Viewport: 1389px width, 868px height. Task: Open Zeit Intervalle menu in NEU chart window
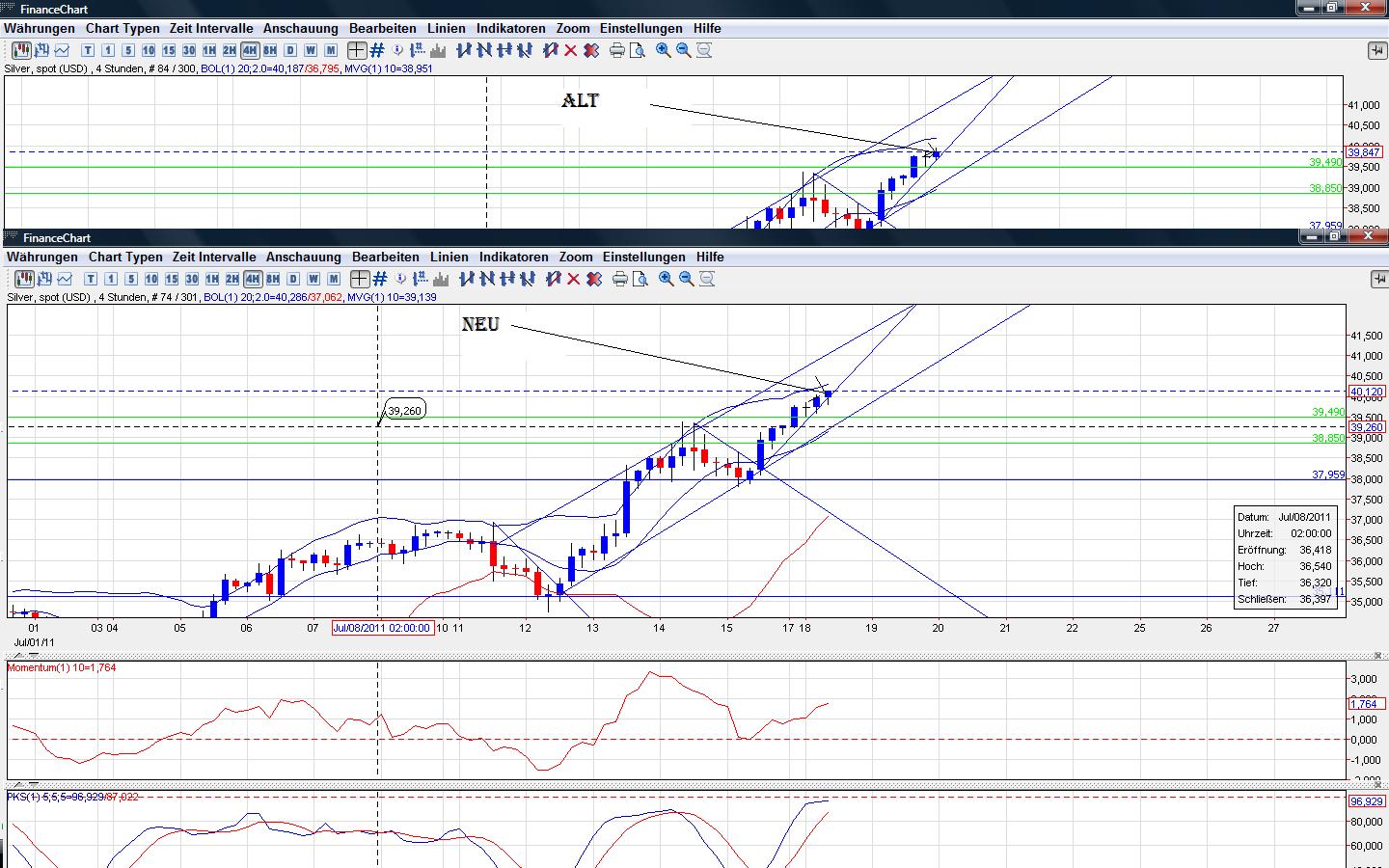214,257
